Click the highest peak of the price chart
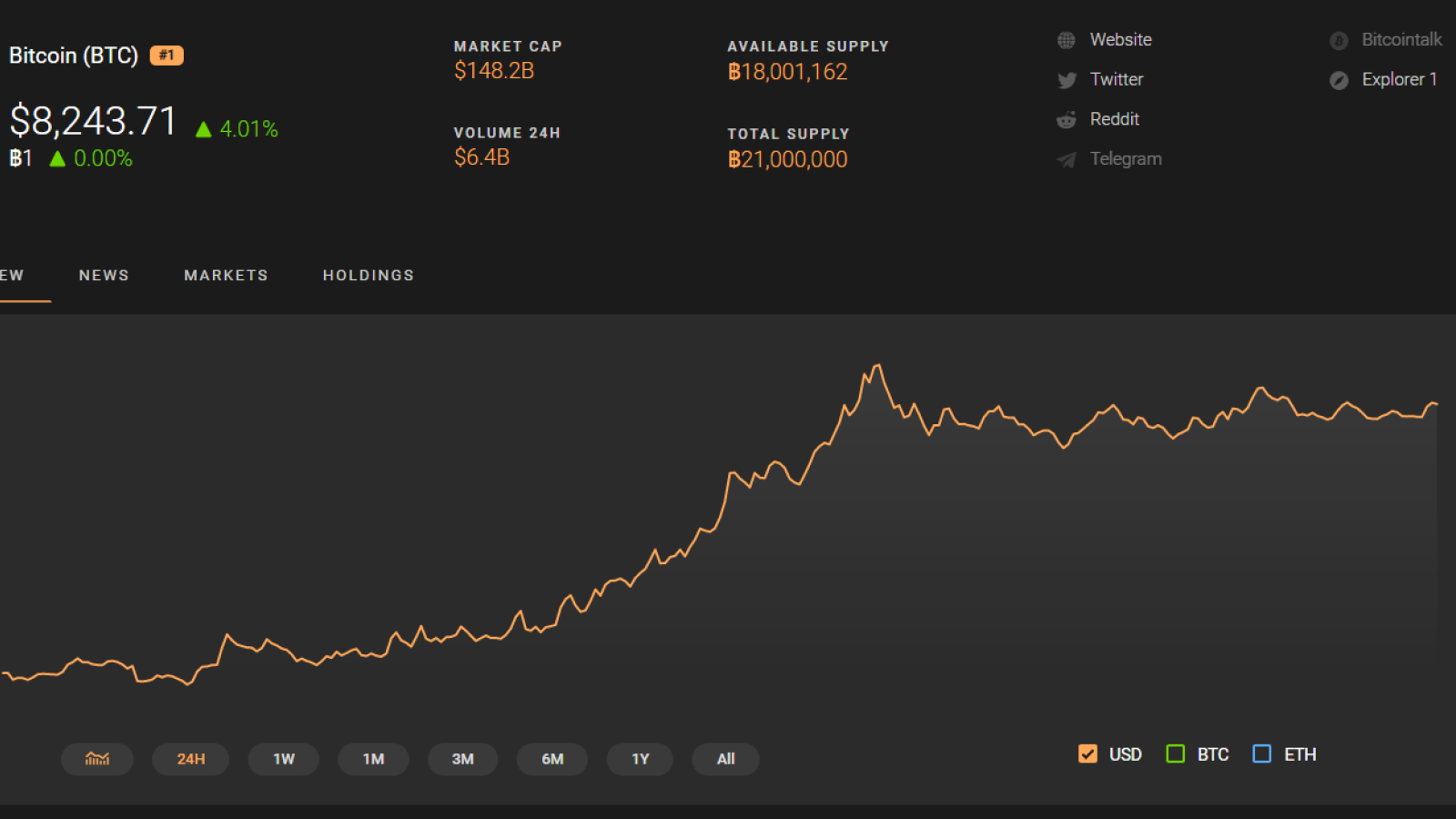This screenshot has height=819, width=1456. (878, 366)
